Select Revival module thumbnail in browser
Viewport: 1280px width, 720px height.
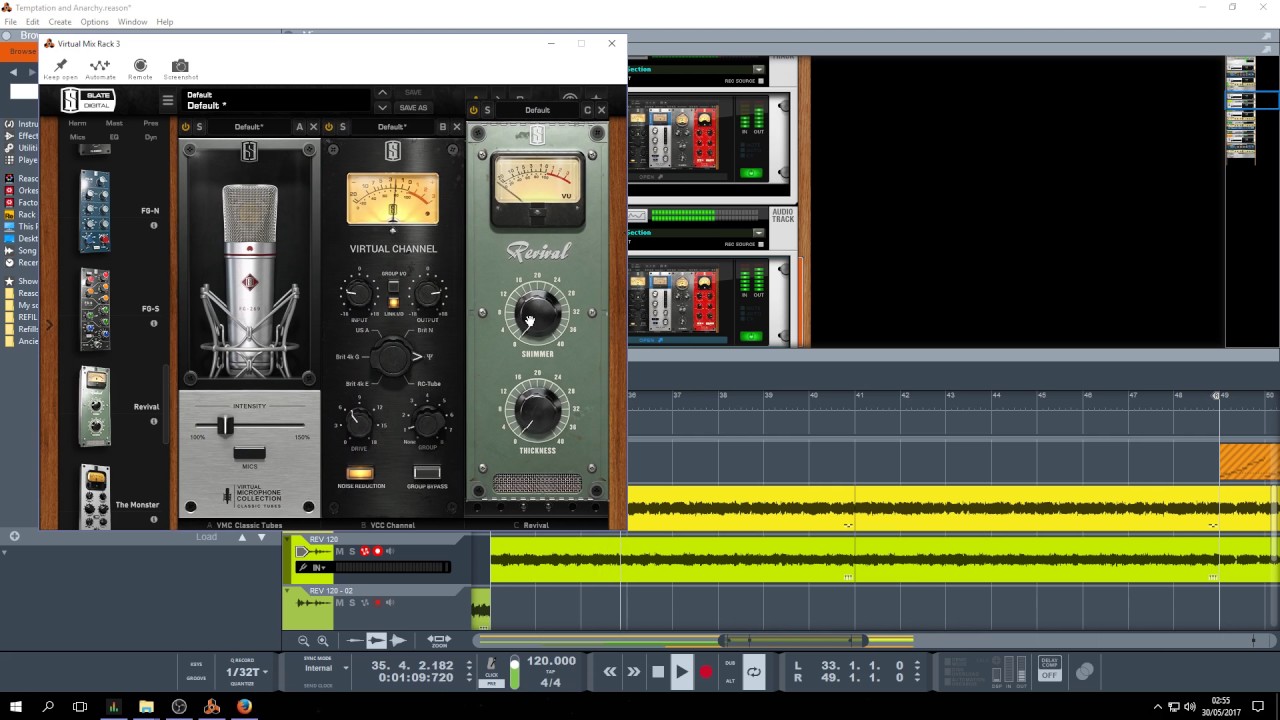(x=95, y=406)
